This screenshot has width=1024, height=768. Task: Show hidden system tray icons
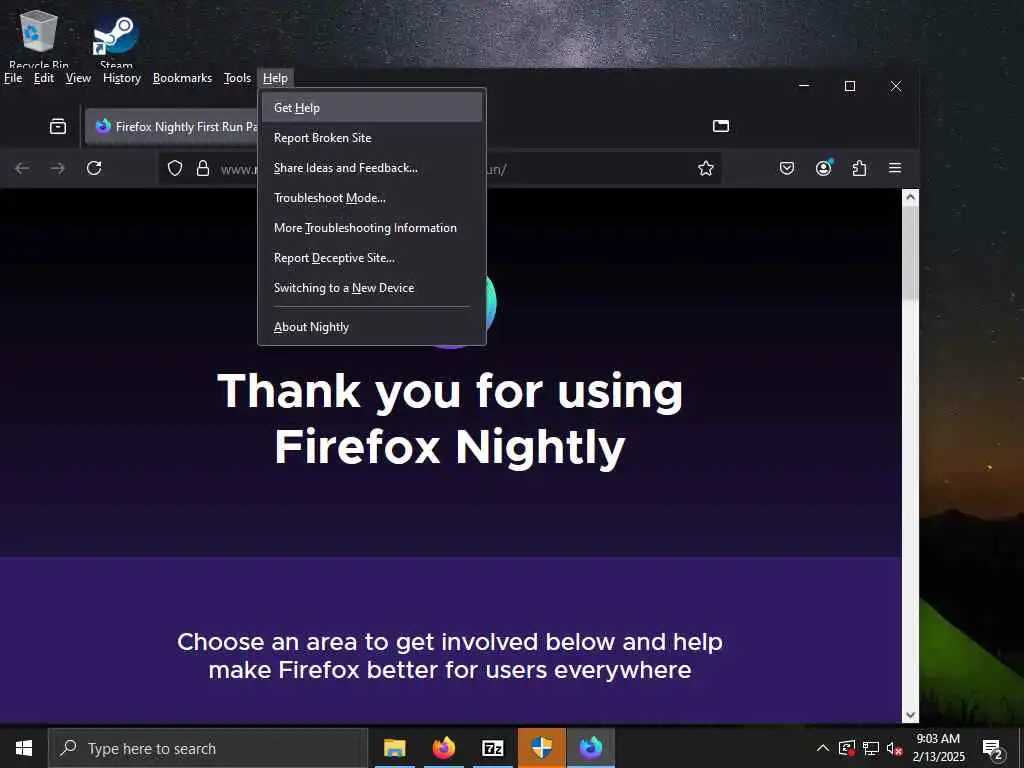pos(823,748)
